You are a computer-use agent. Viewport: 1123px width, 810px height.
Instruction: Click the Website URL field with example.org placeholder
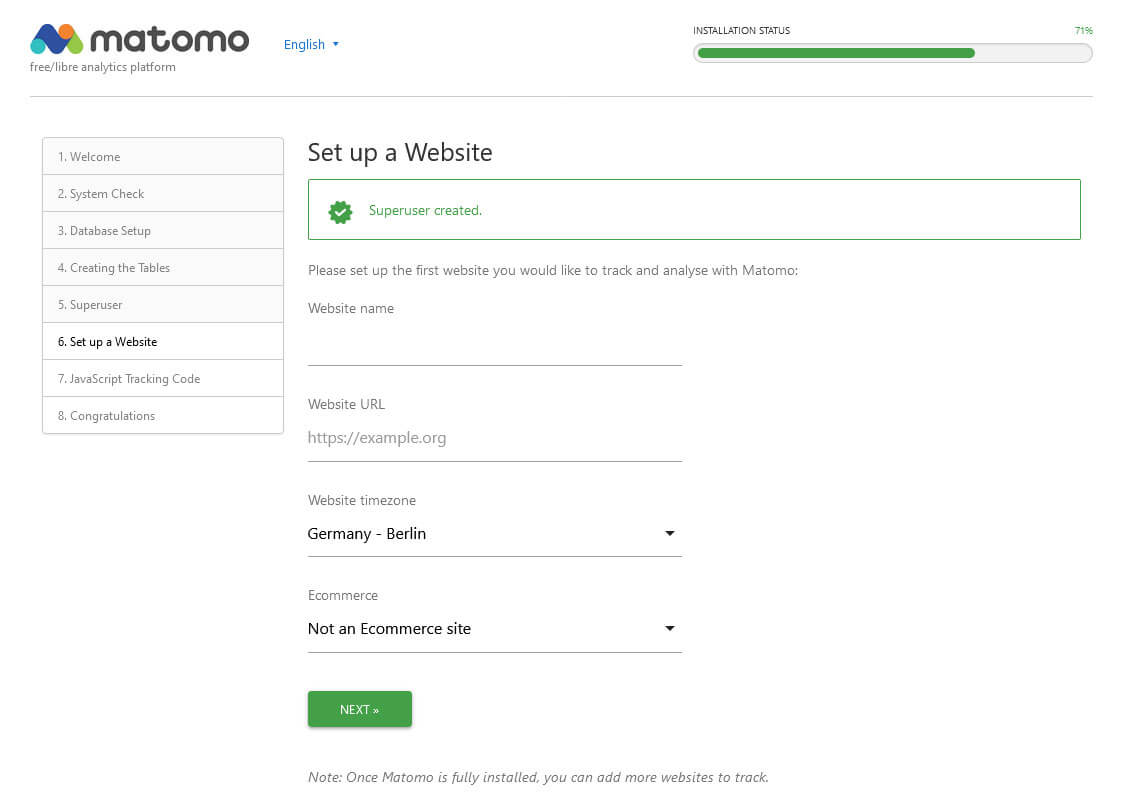coord(494,438)
